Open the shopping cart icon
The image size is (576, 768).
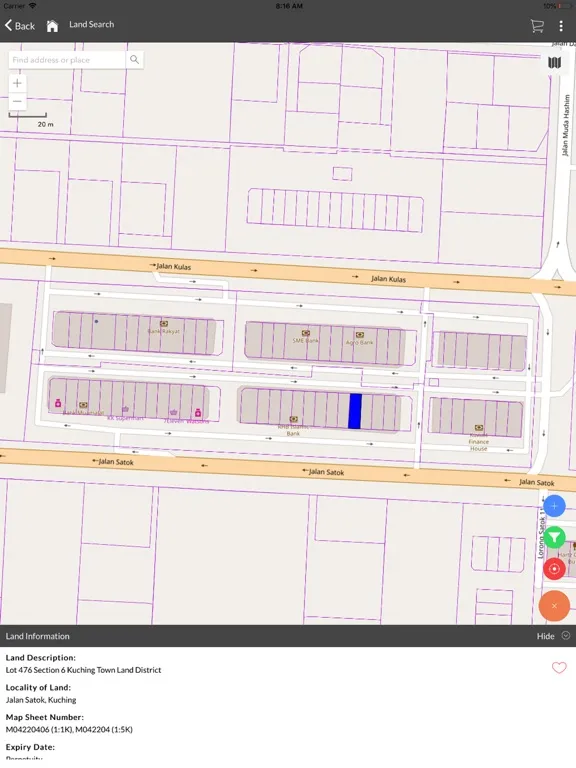(537, 26)
